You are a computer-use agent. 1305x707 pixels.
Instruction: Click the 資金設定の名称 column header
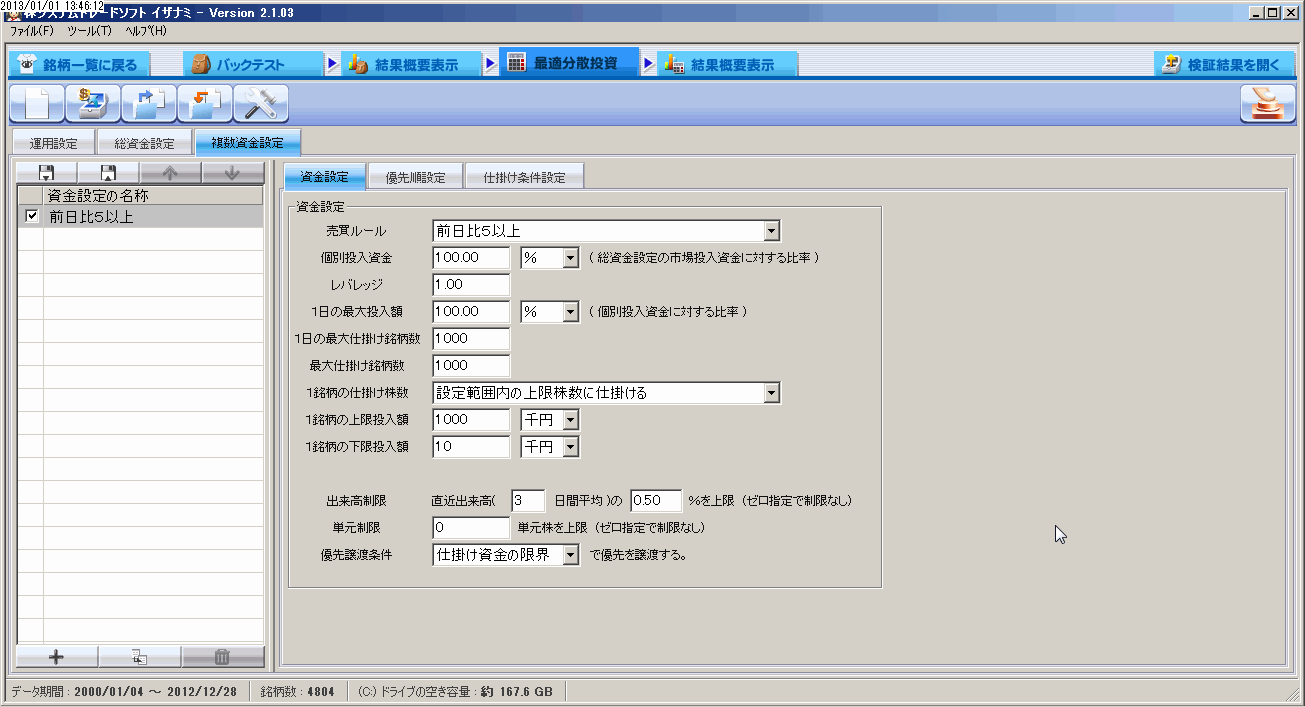(153, 196)
